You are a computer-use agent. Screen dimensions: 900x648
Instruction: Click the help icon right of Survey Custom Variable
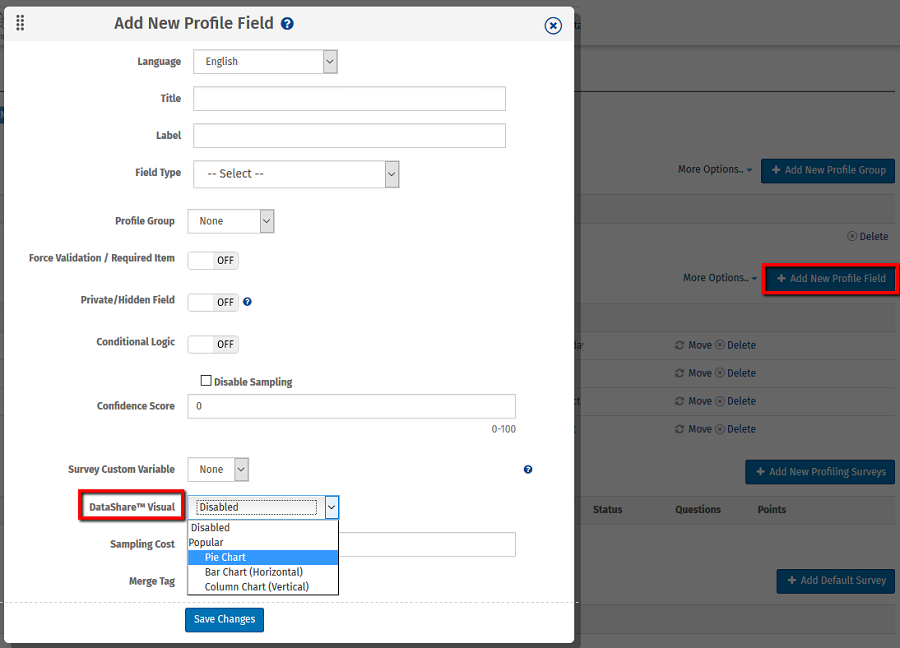528,469
